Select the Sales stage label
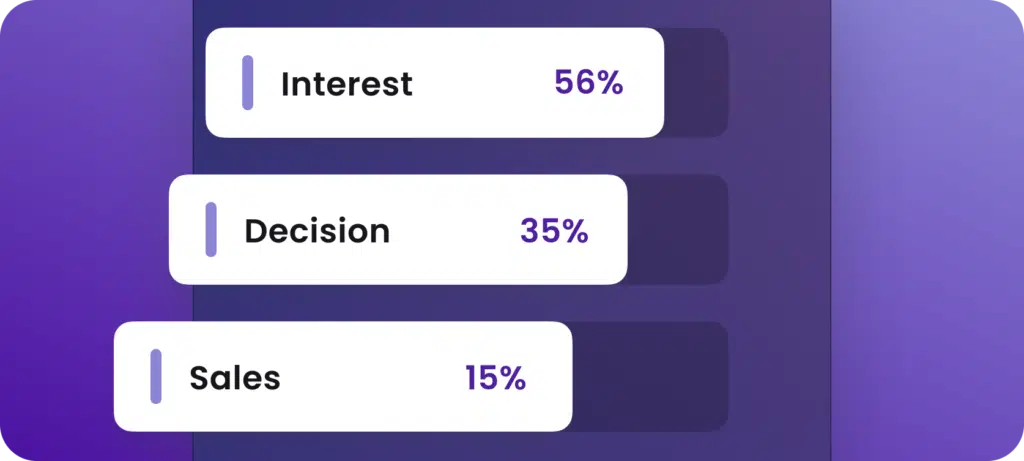 (235, 378)
